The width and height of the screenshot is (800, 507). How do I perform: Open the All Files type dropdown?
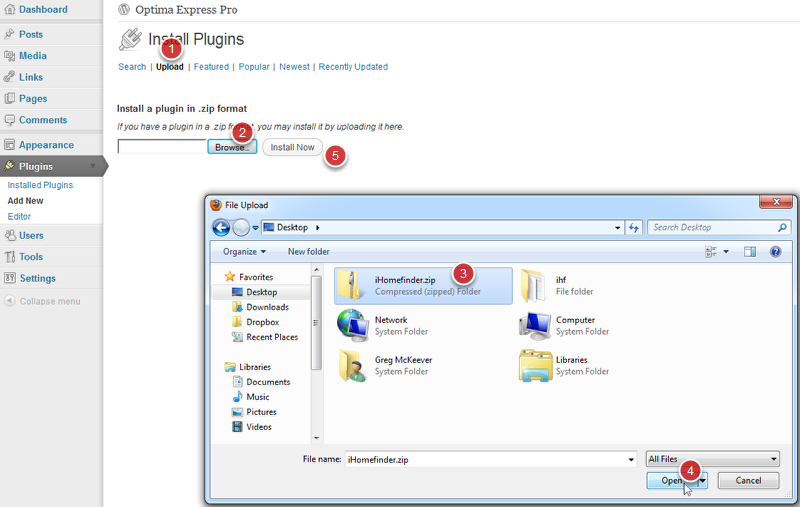[712, 459]
